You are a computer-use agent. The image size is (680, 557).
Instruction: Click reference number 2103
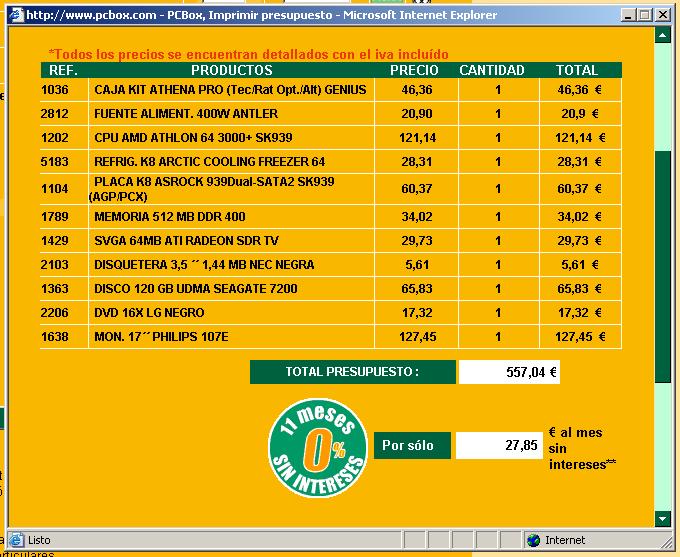pos(55,265)
